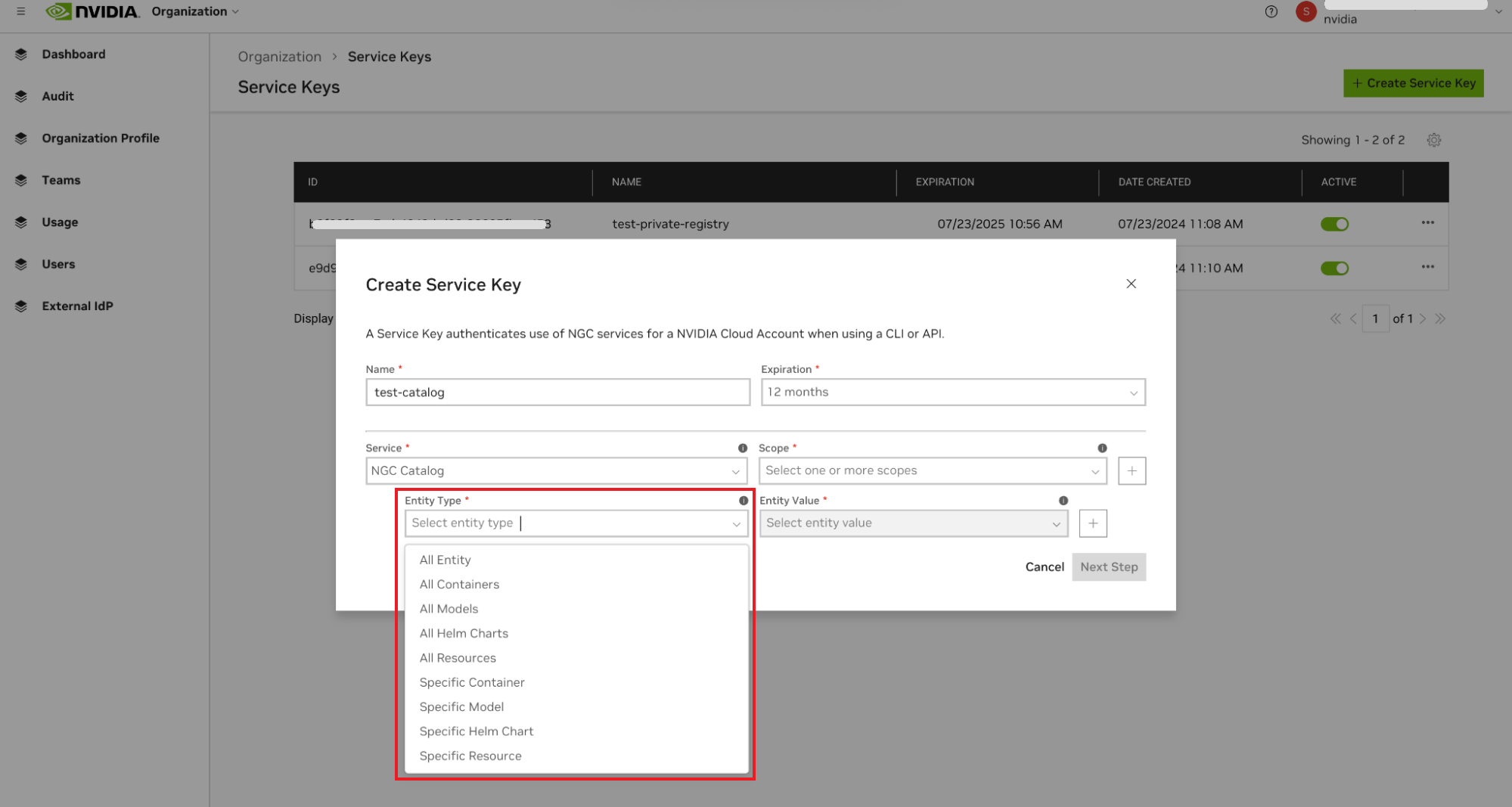1512x807 pixels.
Task: Click the page number input box
Action: [x=1375, y=318]
